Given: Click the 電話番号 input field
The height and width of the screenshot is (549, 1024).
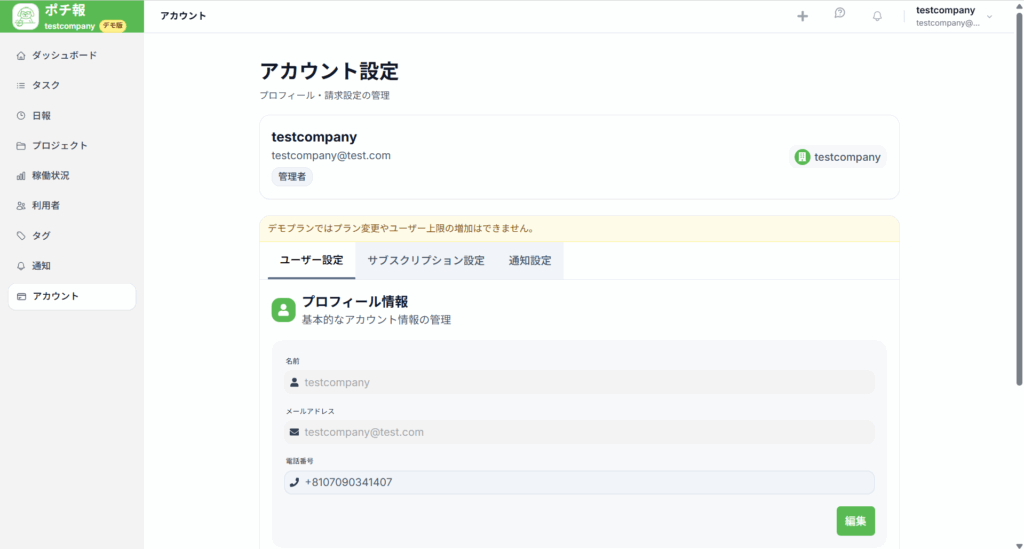Looking at the screenshot, I should [579, 483].
